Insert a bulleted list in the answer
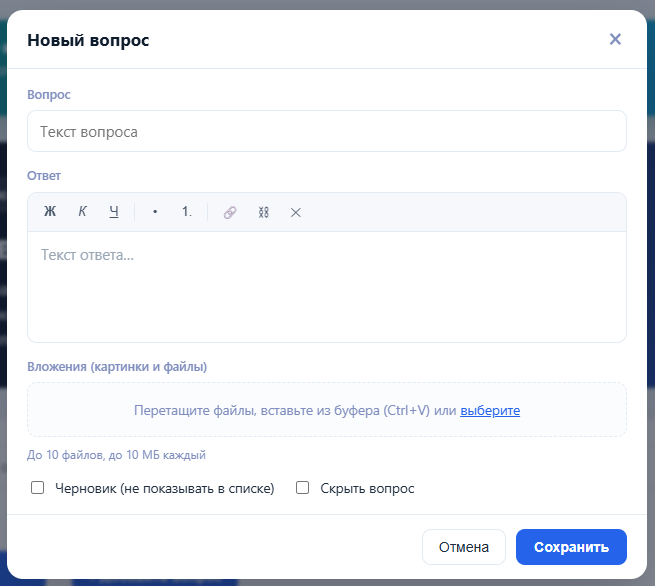This screenshot has width=655, height=586. tap(155, 212)
